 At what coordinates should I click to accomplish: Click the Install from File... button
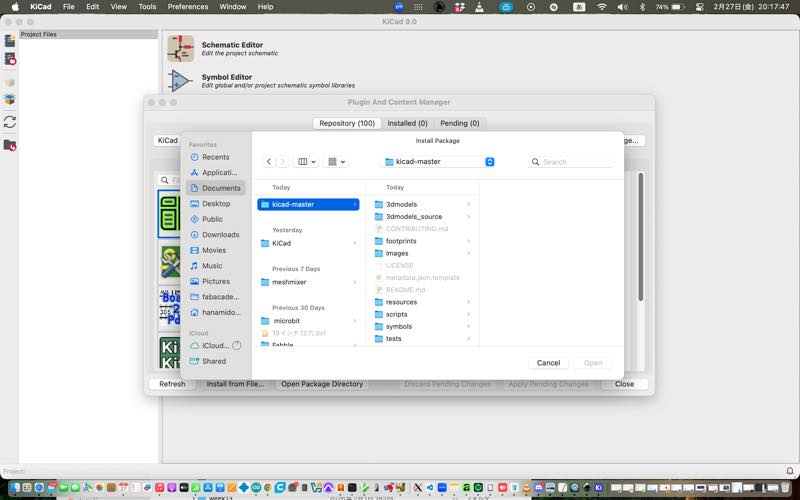[235, 384]
